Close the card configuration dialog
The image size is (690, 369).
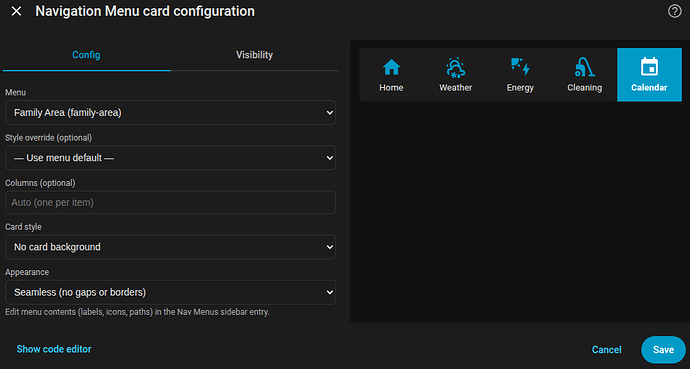pyautogui.click(x=16, y=11)
